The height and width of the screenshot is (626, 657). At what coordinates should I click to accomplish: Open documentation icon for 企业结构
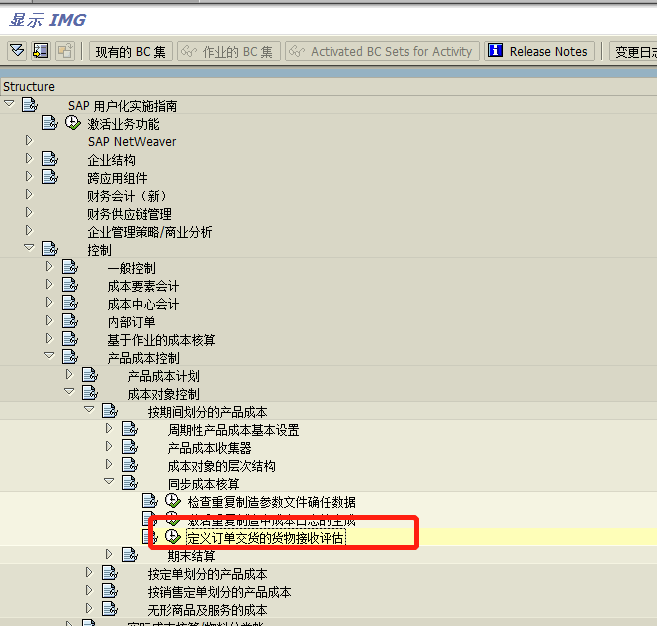49,159
